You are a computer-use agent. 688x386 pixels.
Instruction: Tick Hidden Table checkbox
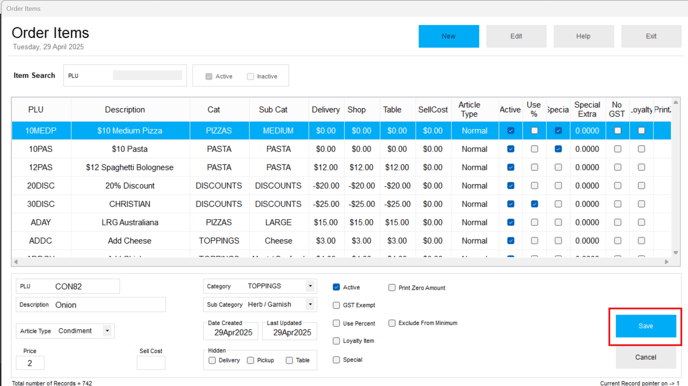(x=289, y=360)
